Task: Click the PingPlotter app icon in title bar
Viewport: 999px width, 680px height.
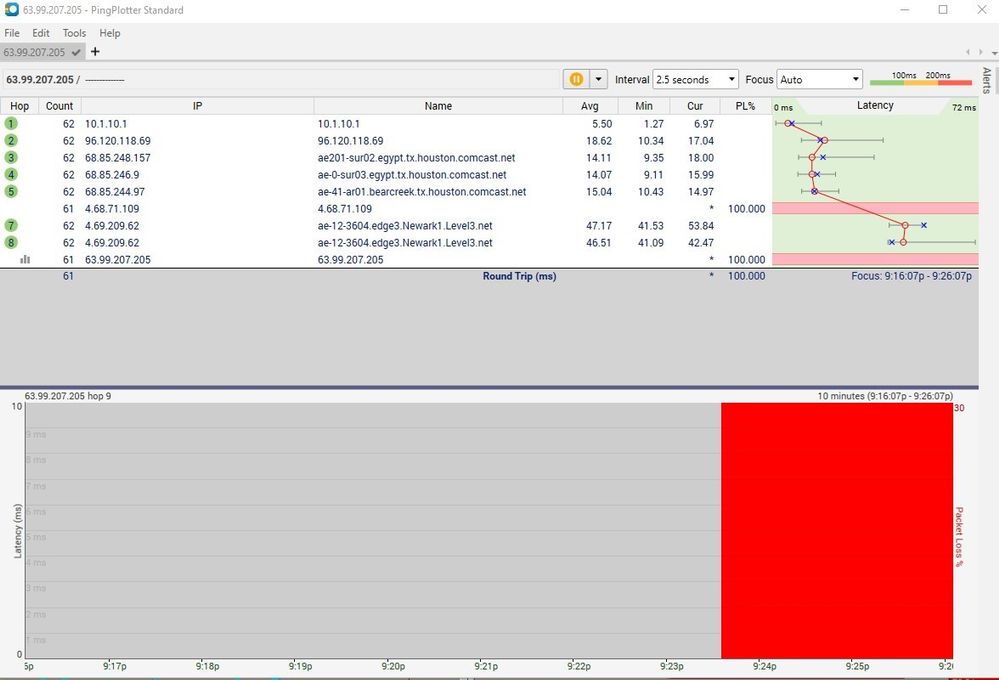Action: (x=10, y=10)
